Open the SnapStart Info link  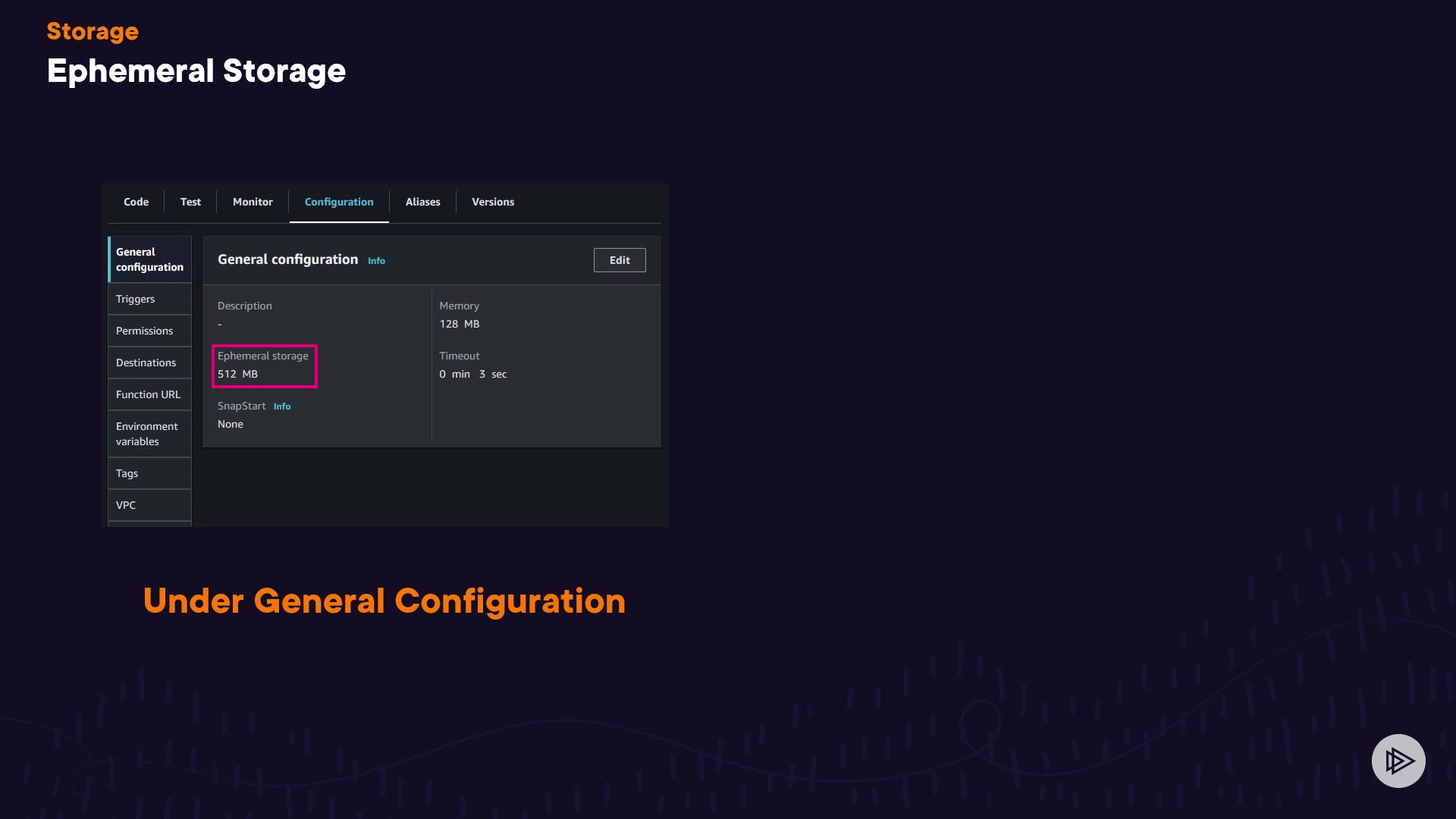click(282, 406)
